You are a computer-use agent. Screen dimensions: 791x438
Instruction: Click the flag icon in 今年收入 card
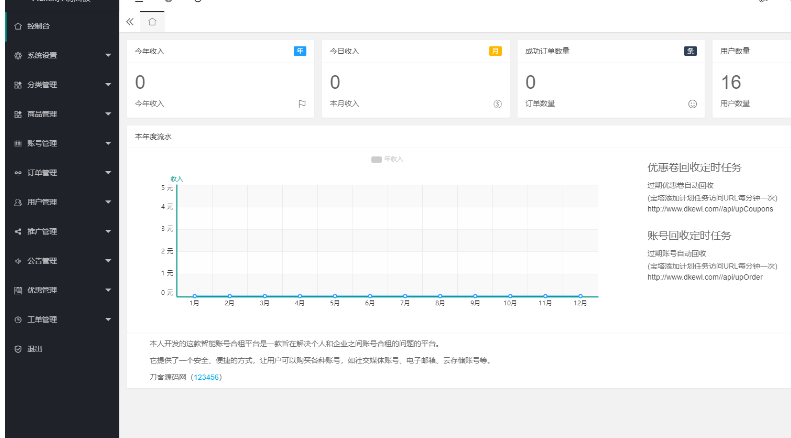point(301,103)
